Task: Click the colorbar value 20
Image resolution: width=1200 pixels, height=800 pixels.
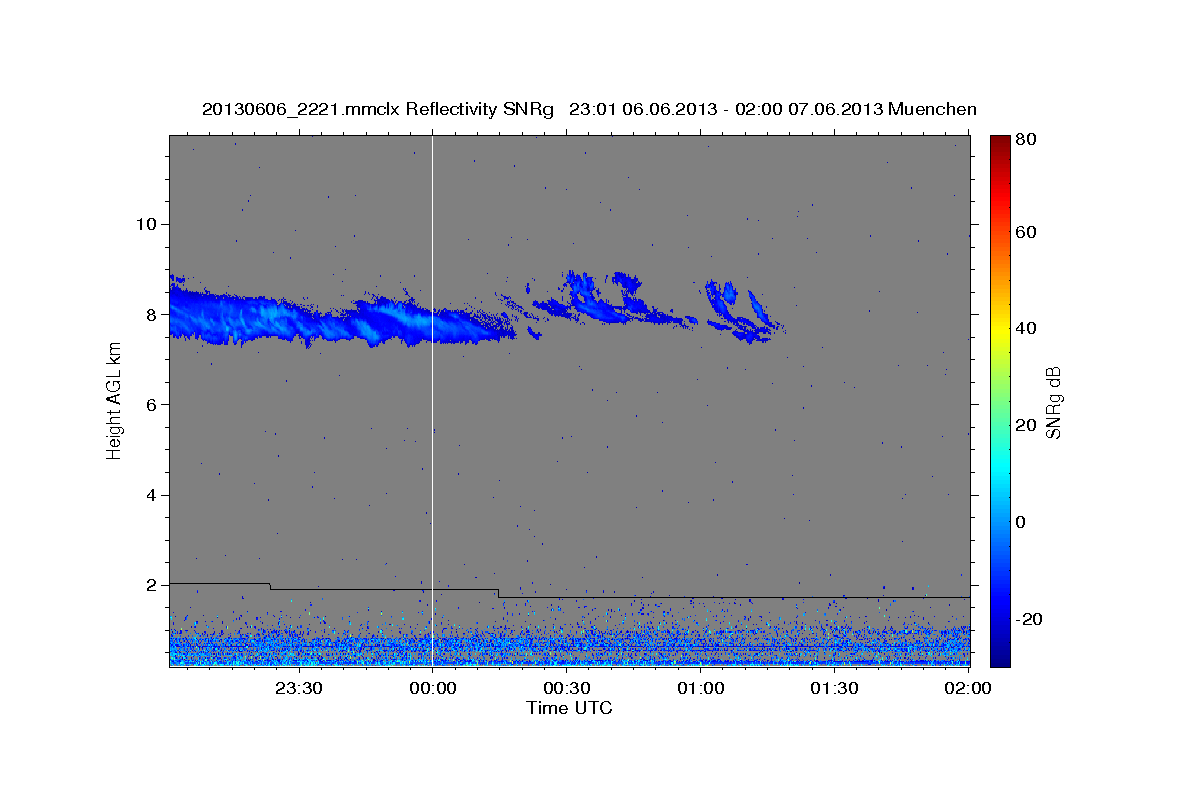Action: 1026,425
